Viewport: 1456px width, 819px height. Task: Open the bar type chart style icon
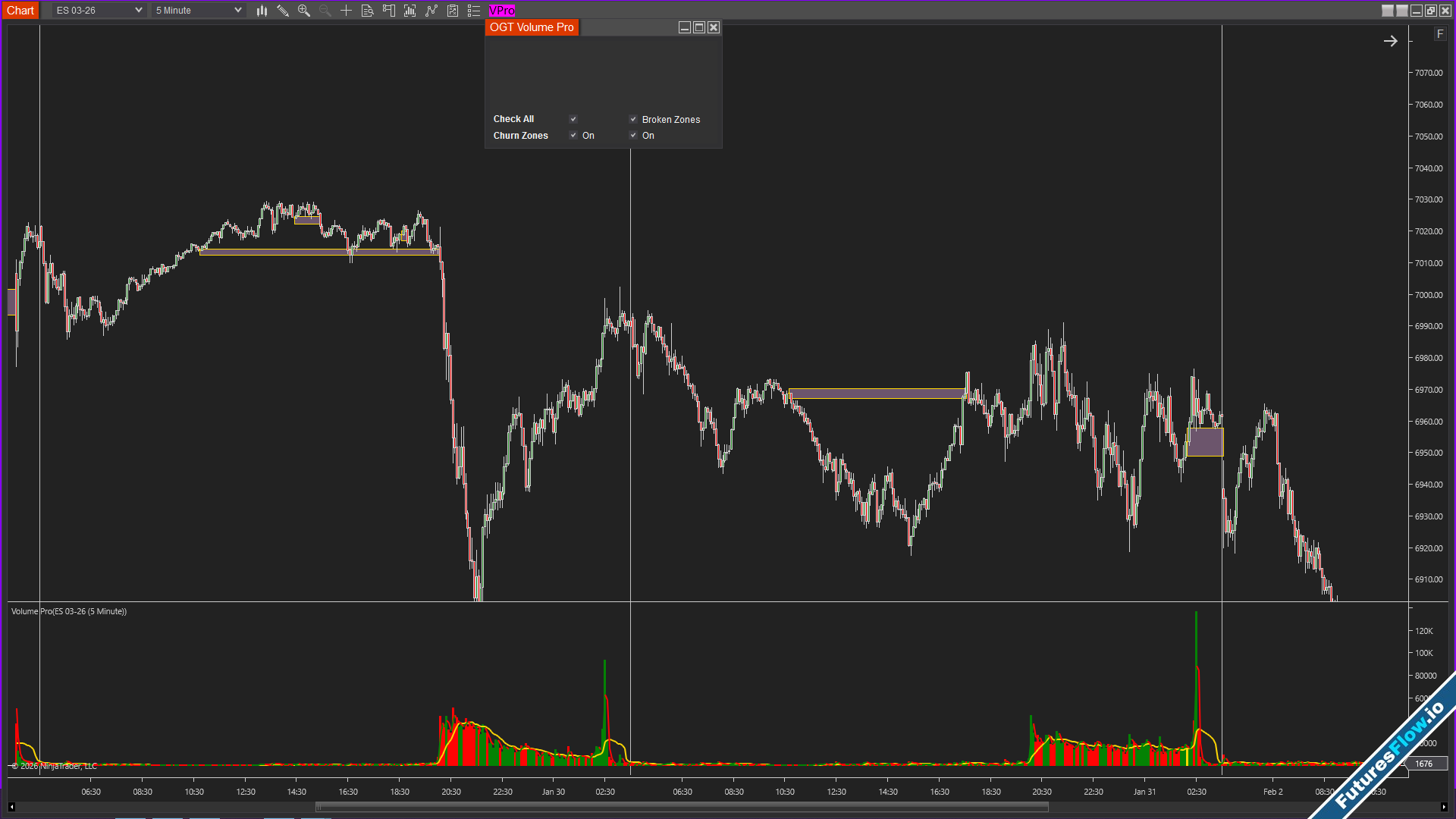pos(262,11)
